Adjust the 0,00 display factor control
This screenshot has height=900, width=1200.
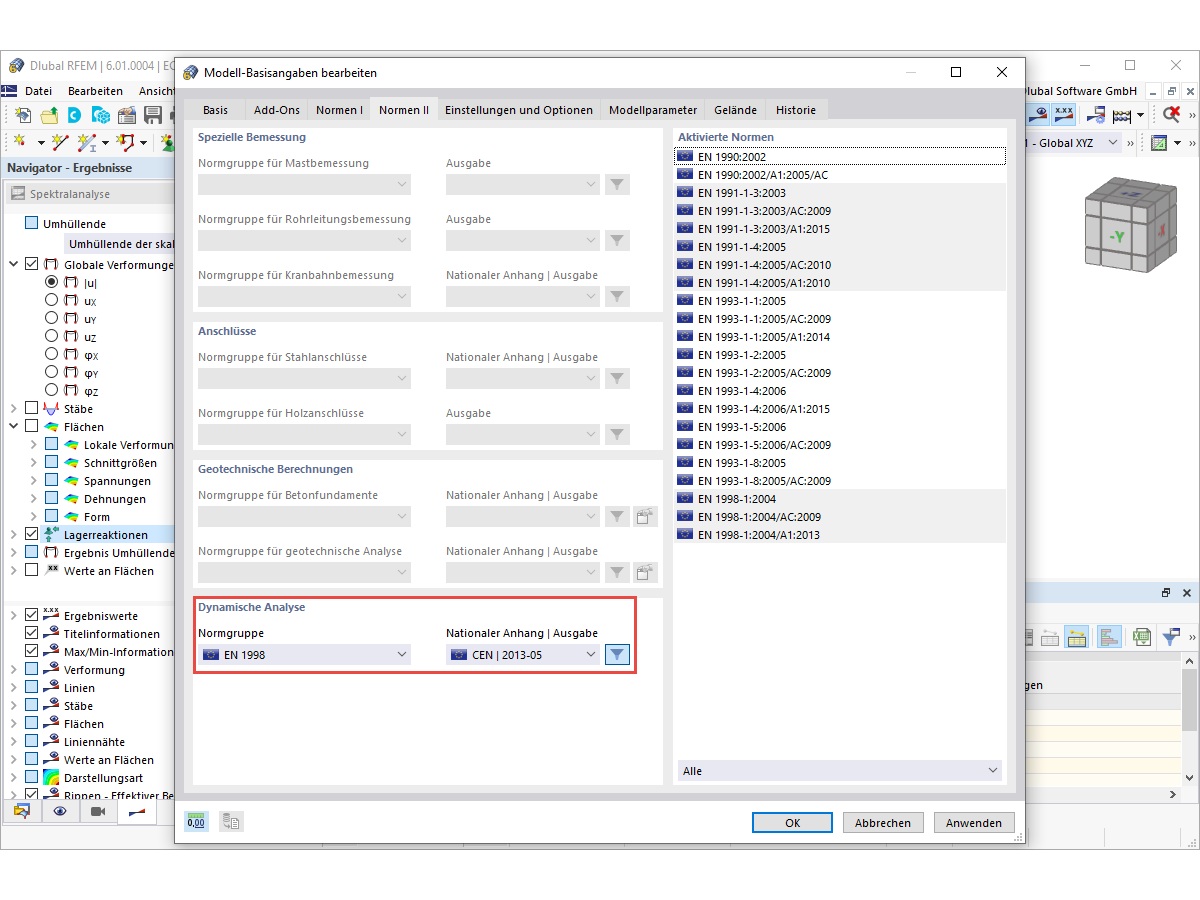tap(197, 821)
